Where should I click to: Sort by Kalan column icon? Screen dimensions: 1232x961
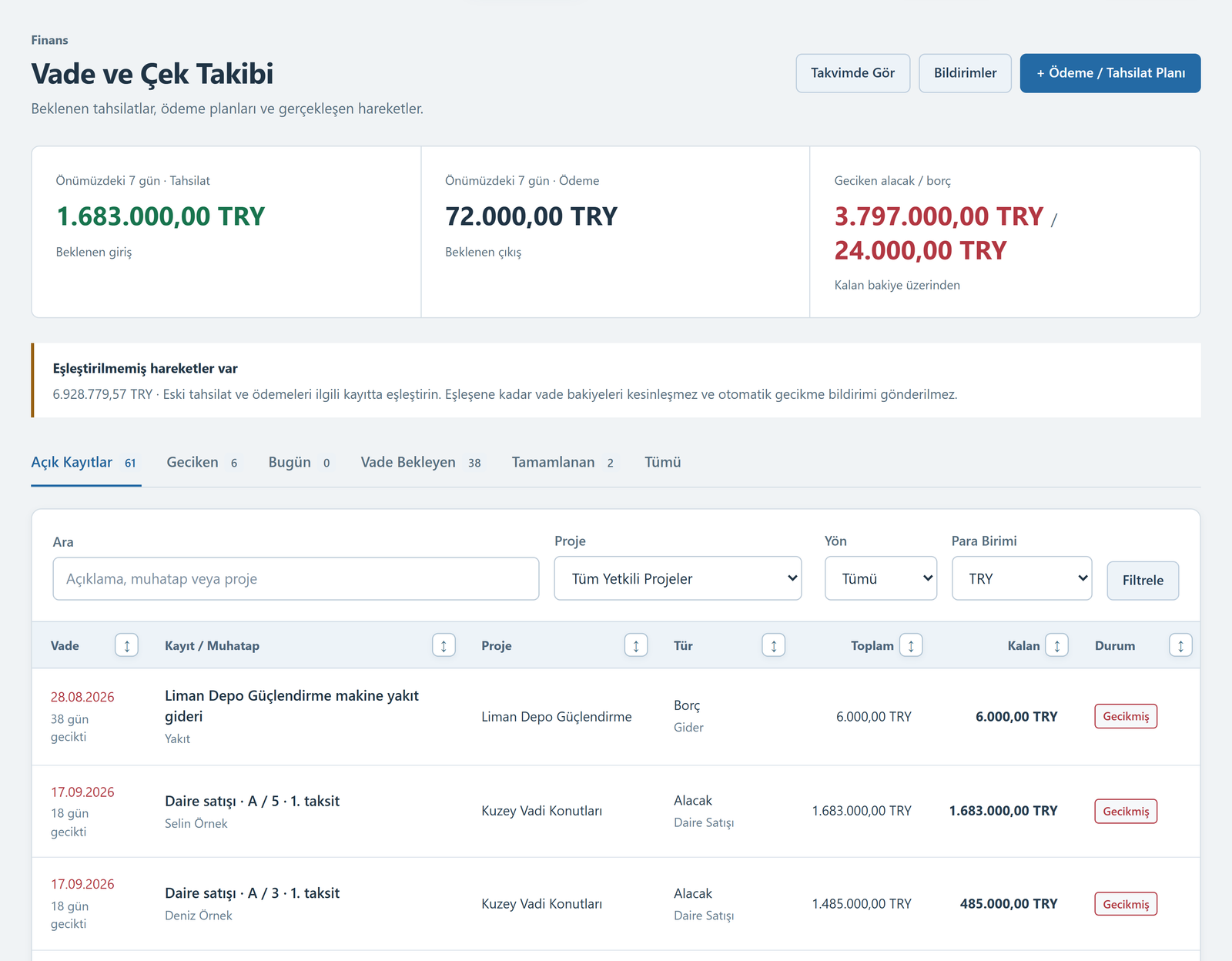pos(1057,645)
